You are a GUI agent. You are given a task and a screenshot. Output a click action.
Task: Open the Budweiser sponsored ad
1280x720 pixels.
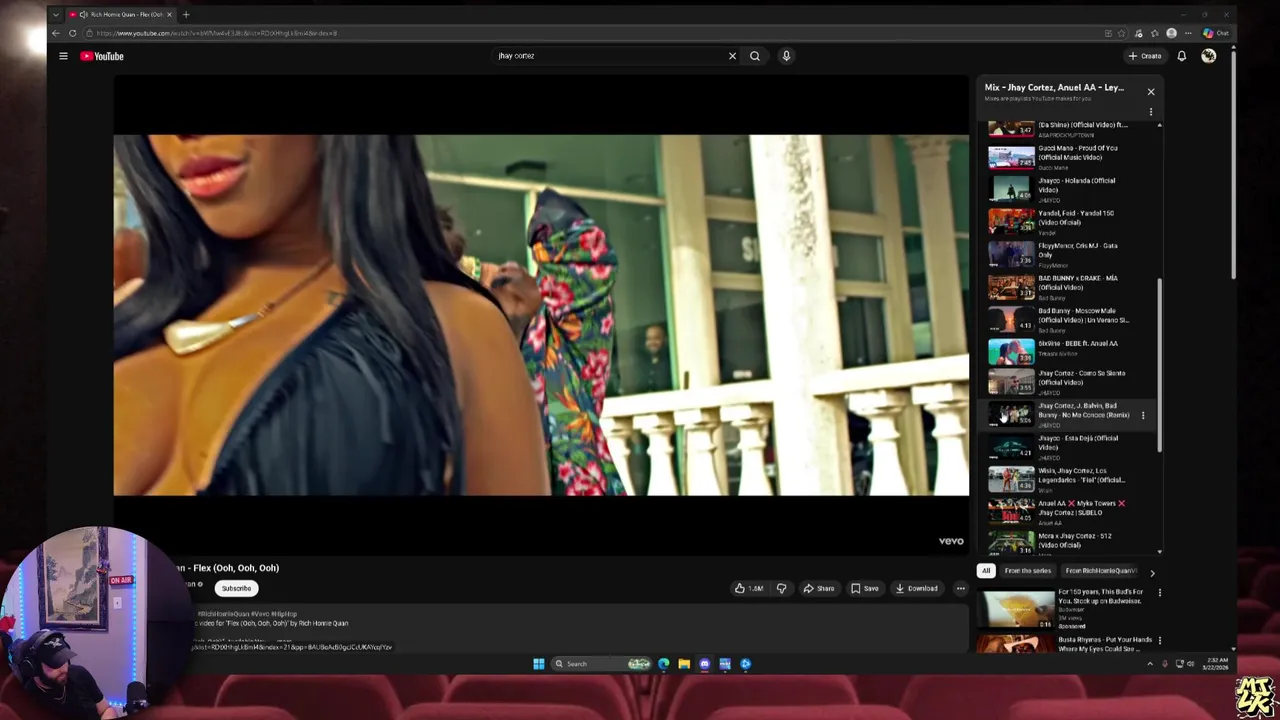pyautogui.click(x=1065, y=609)
